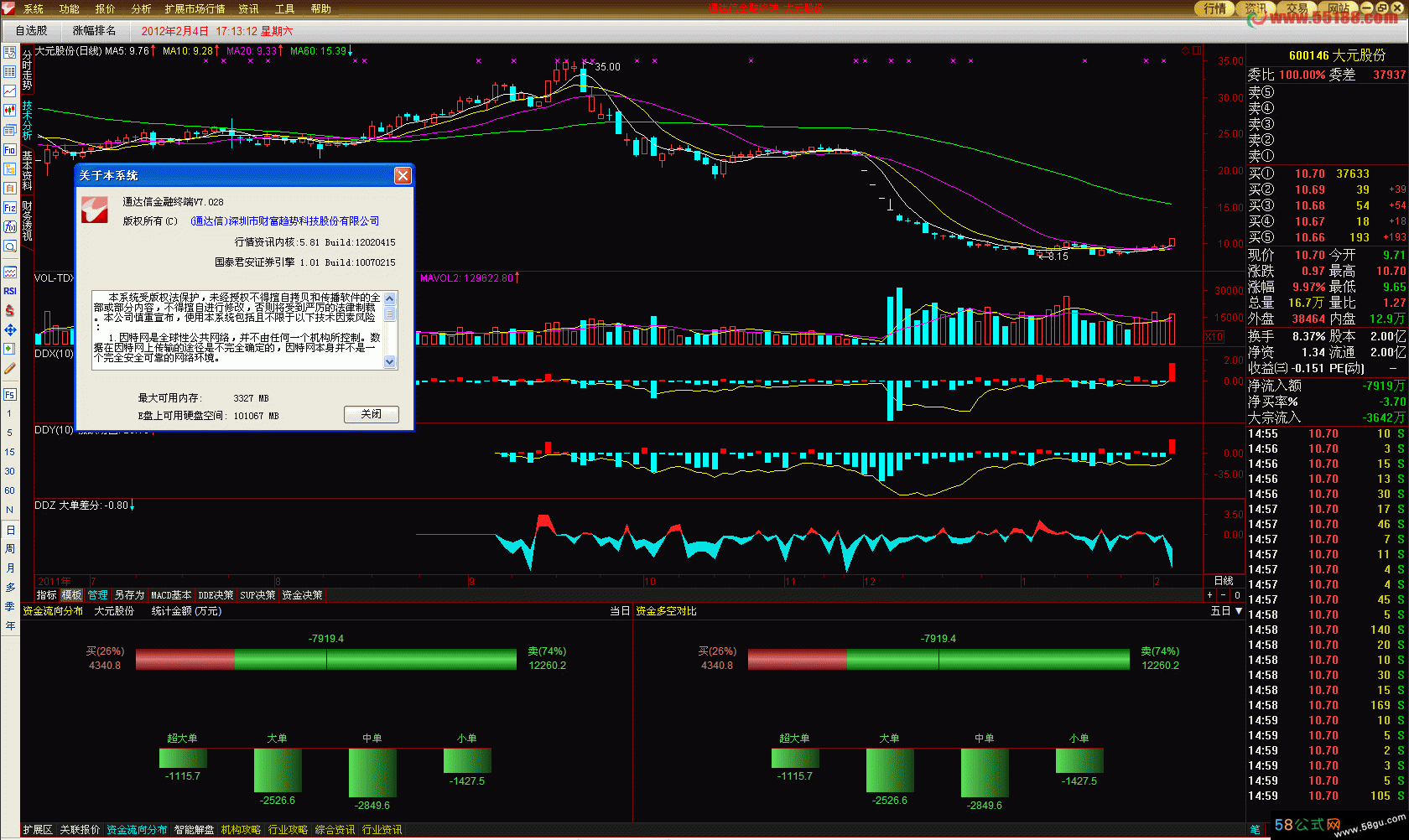Click the 关闭 button in about dialog
Viewport: 1409px width, 840px height.
372,414
